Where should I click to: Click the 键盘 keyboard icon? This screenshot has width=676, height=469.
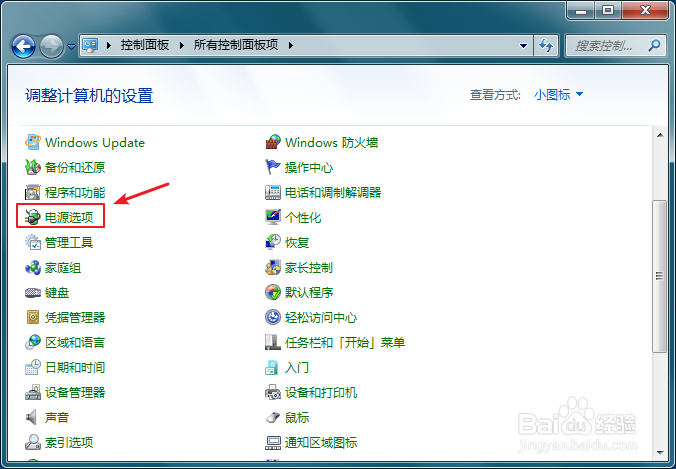[33, 293]
